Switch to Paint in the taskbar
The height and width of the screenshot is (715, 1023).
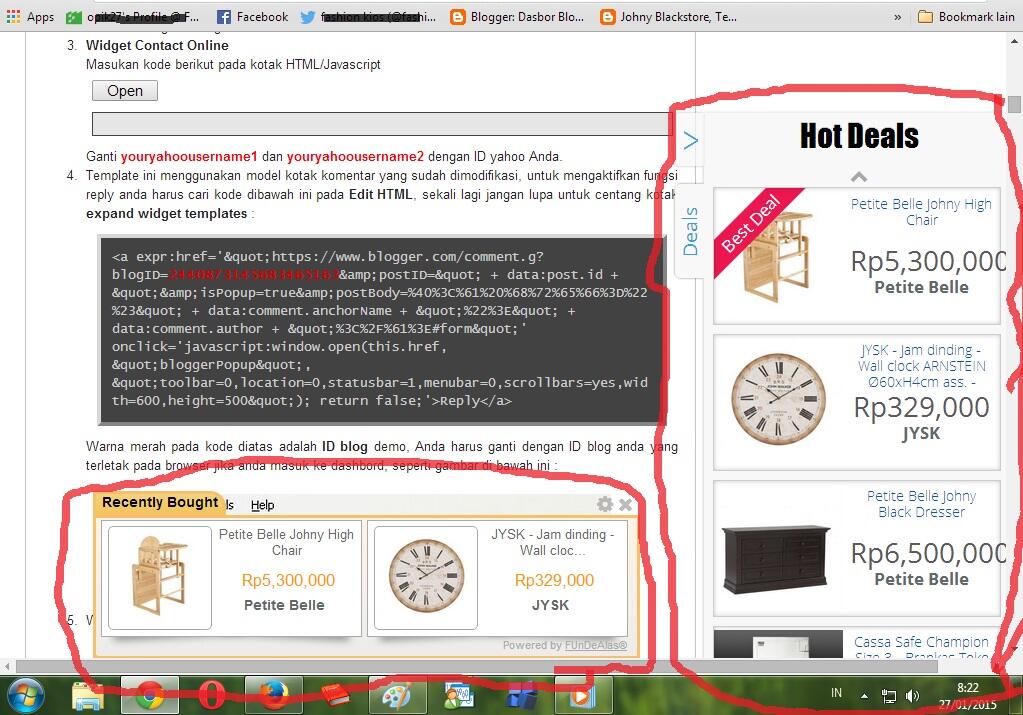(397, 696)
